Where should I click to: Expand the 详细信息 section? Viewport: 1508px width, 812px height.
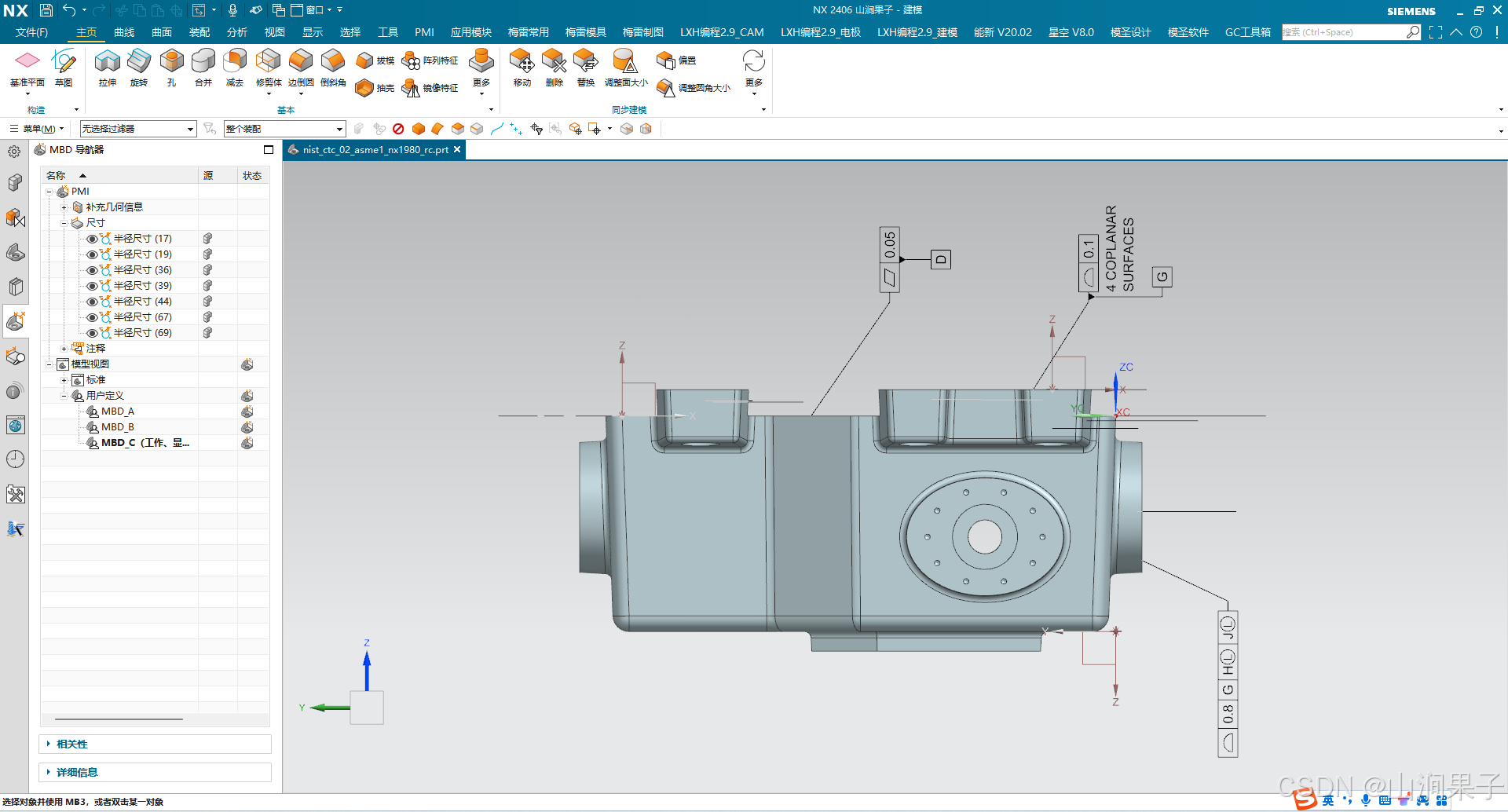(156, 772)
